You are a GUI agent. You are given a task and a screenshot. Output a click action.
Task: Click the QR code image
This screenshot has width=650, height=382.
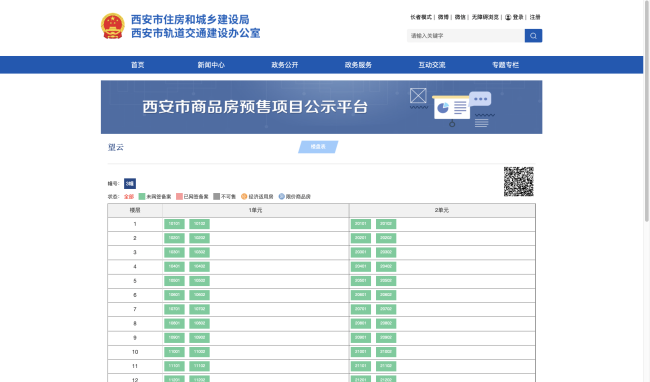tap(519, 181)
